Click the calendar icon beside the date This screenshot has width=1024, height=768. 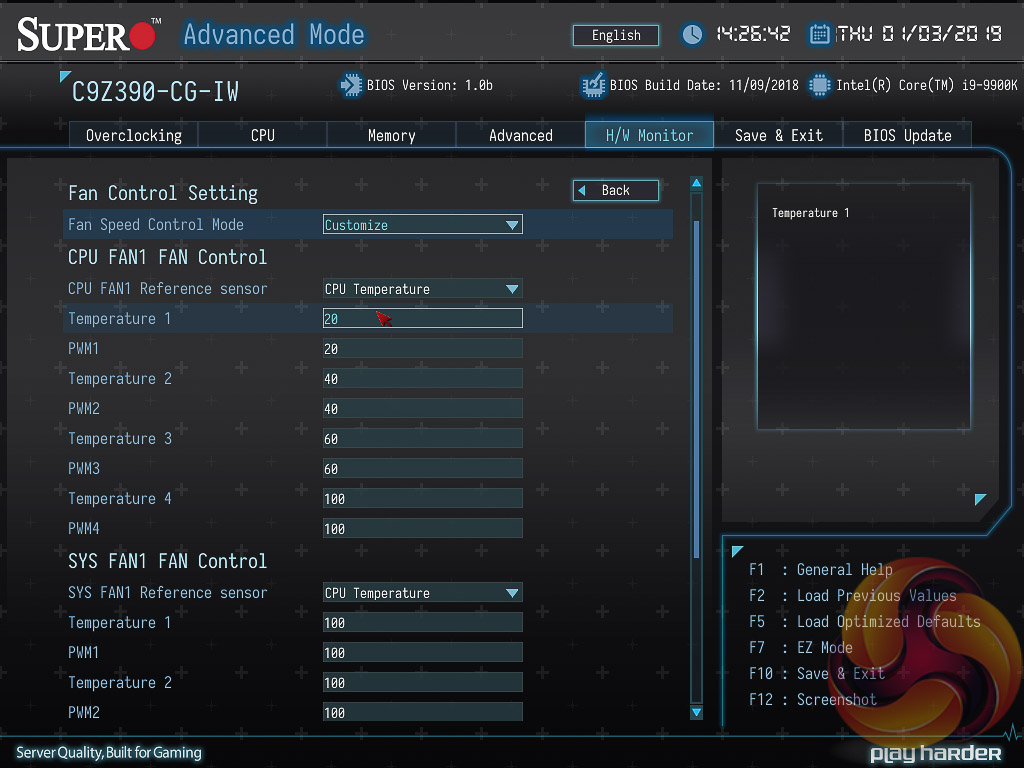819,34
